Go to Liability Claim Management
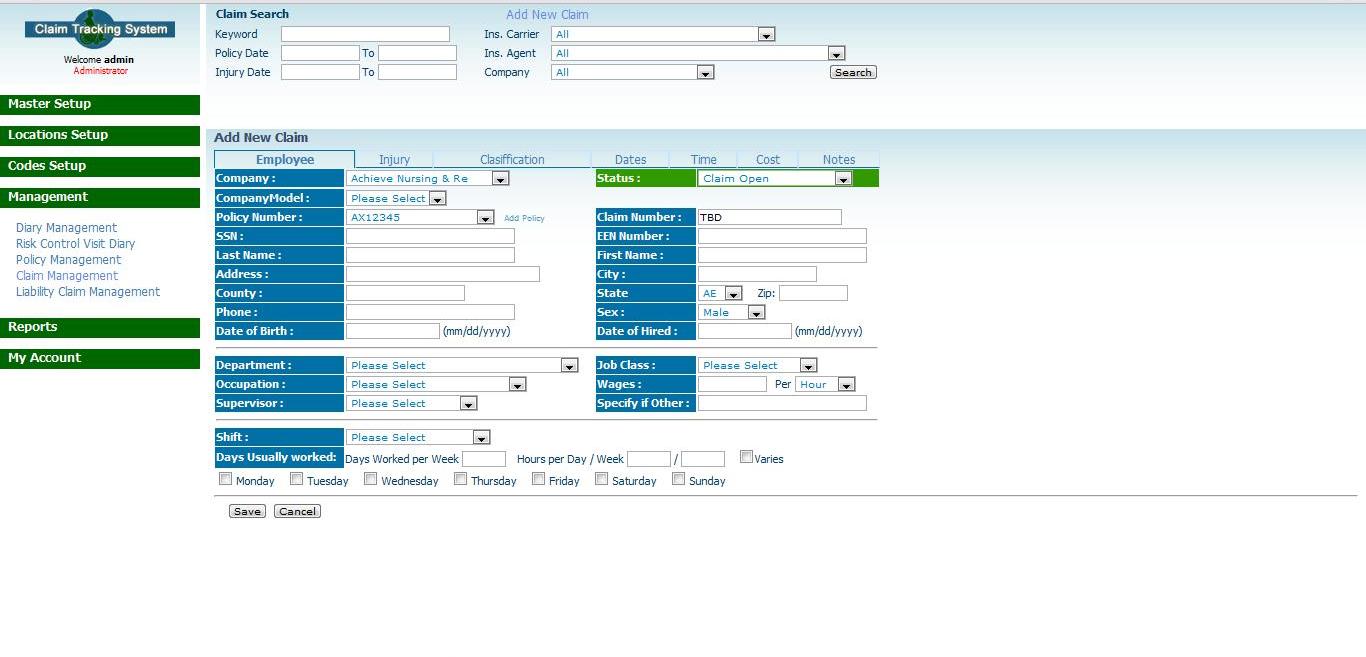Screen dimensions: 1366x657 click(x=88, y=292)
